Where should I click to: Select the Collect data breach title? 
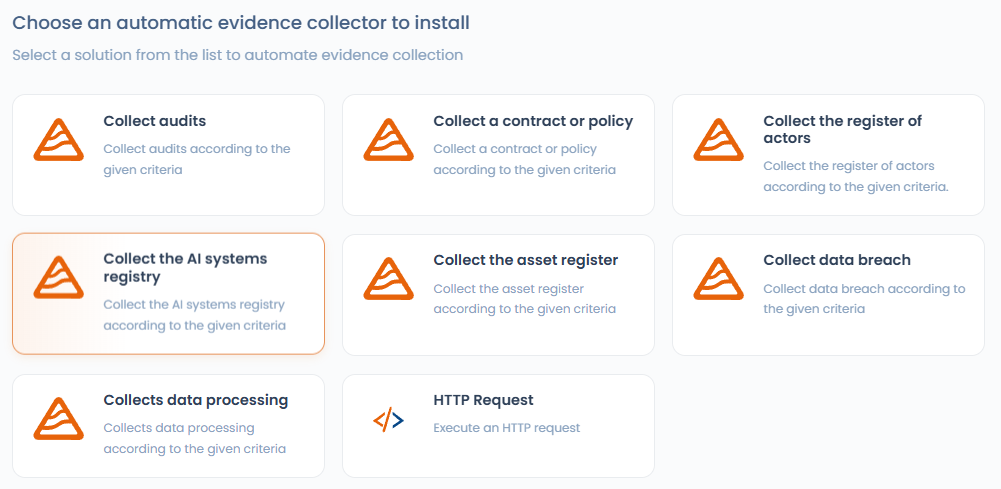837,260
